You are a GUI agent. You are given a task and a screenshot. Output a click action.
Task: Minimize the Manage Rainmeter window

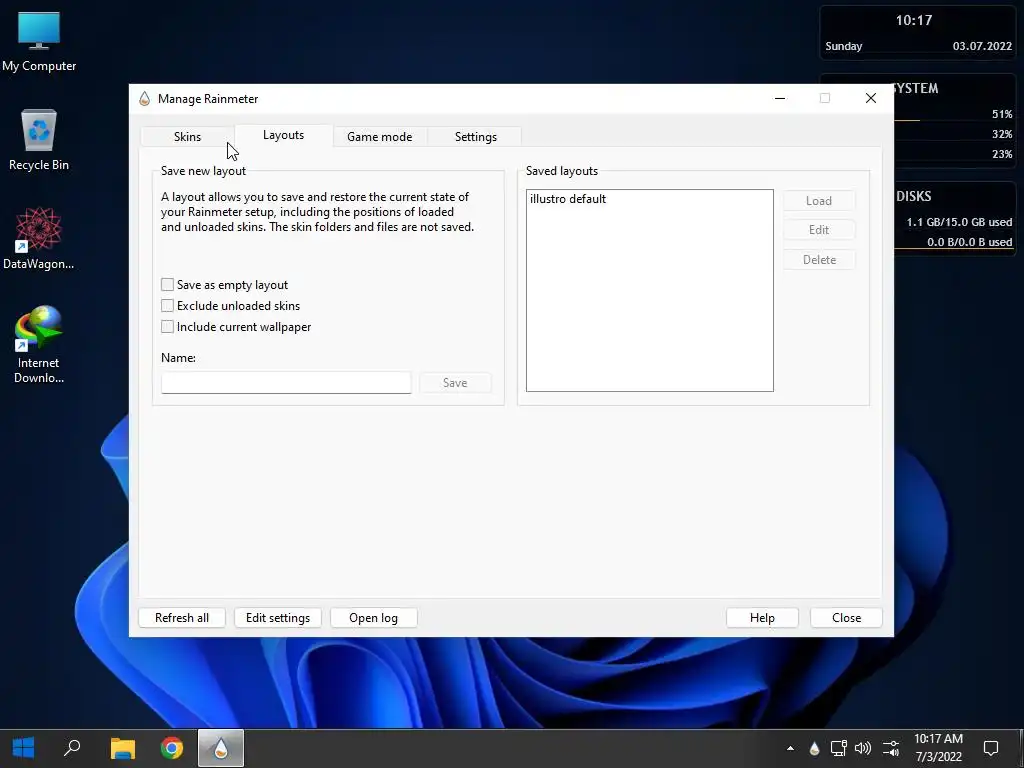[x=780, y=99]
